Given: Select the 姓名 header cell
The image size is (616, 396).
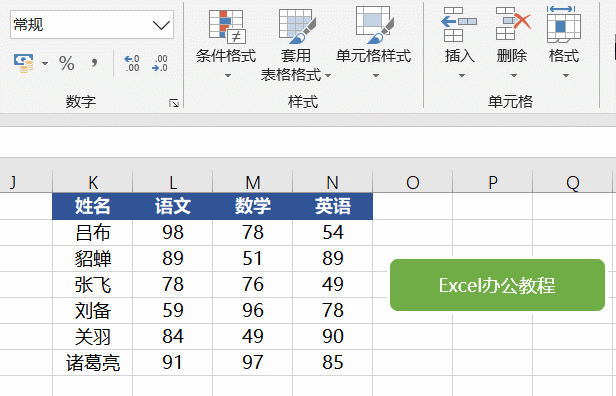Looking at the screenshot, I should click(93, 206).
